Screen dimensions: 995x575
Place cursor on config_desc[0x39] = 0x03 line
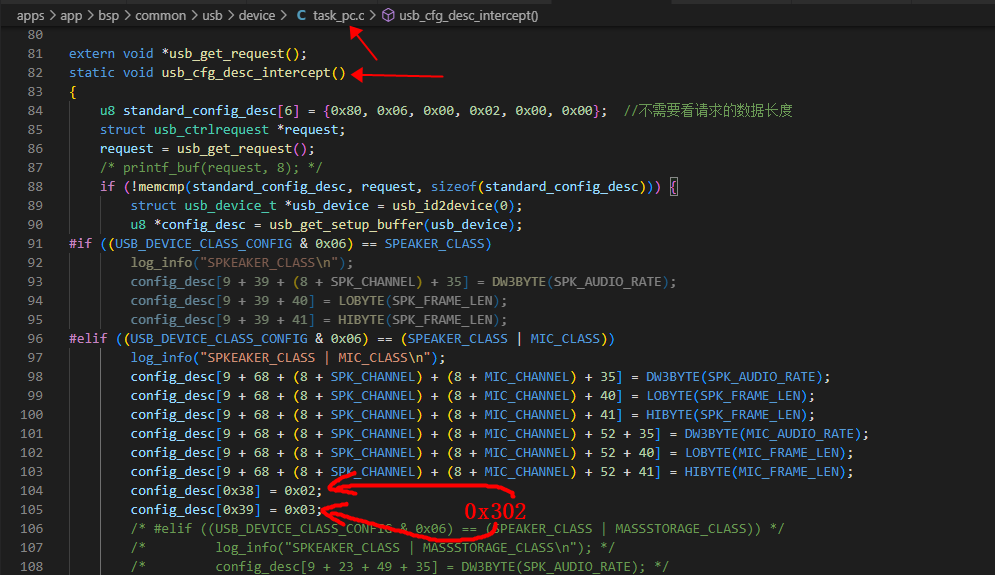point(227,510)
